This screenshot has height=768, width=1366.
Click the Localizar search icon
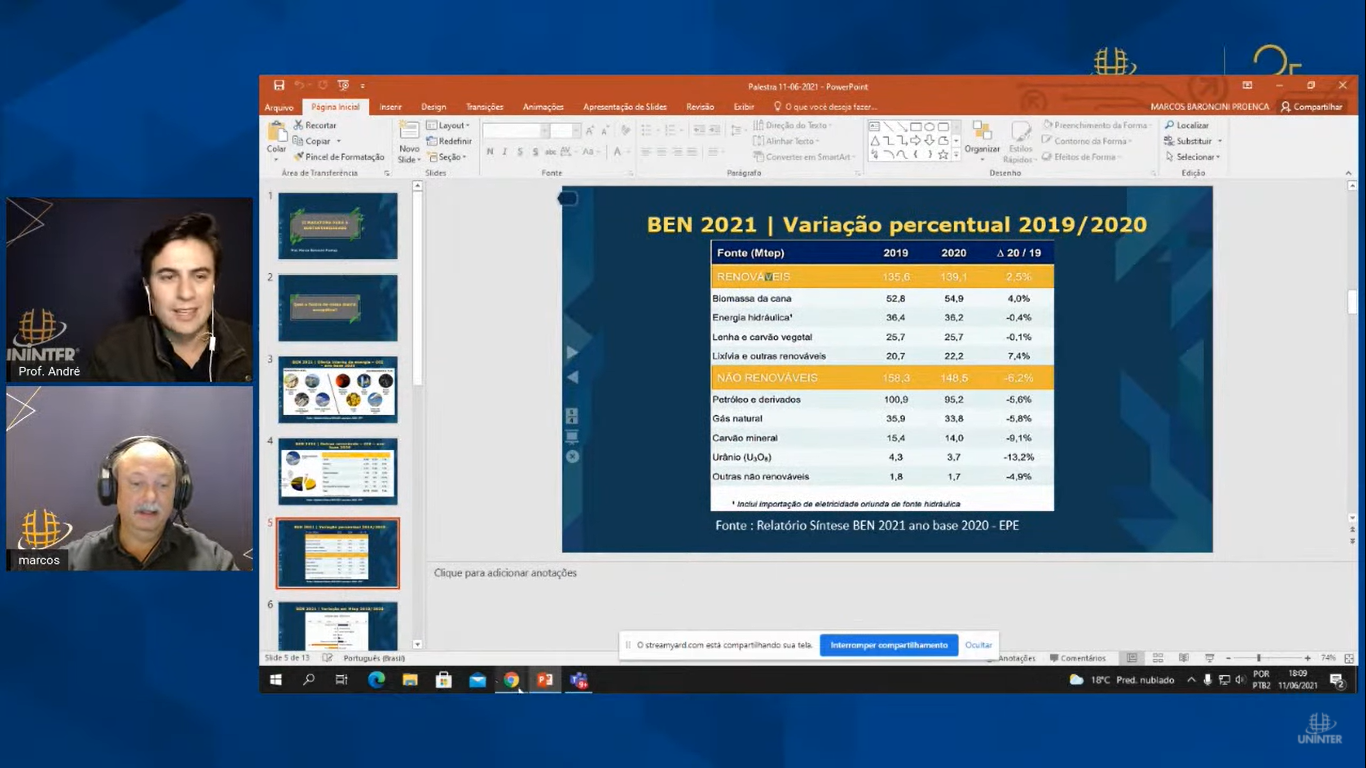[1187, 125]
